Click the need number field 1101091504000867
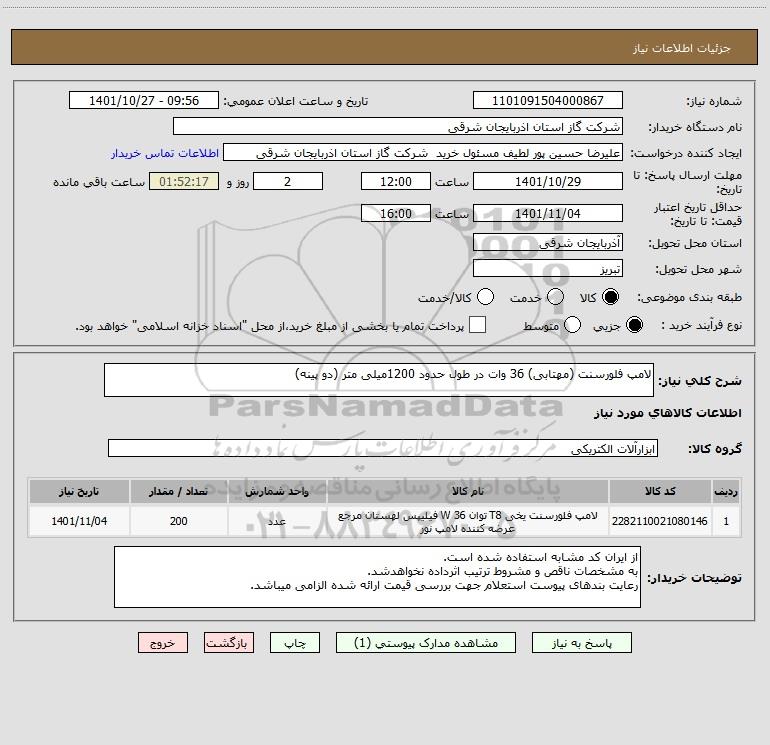 (548, 101)
